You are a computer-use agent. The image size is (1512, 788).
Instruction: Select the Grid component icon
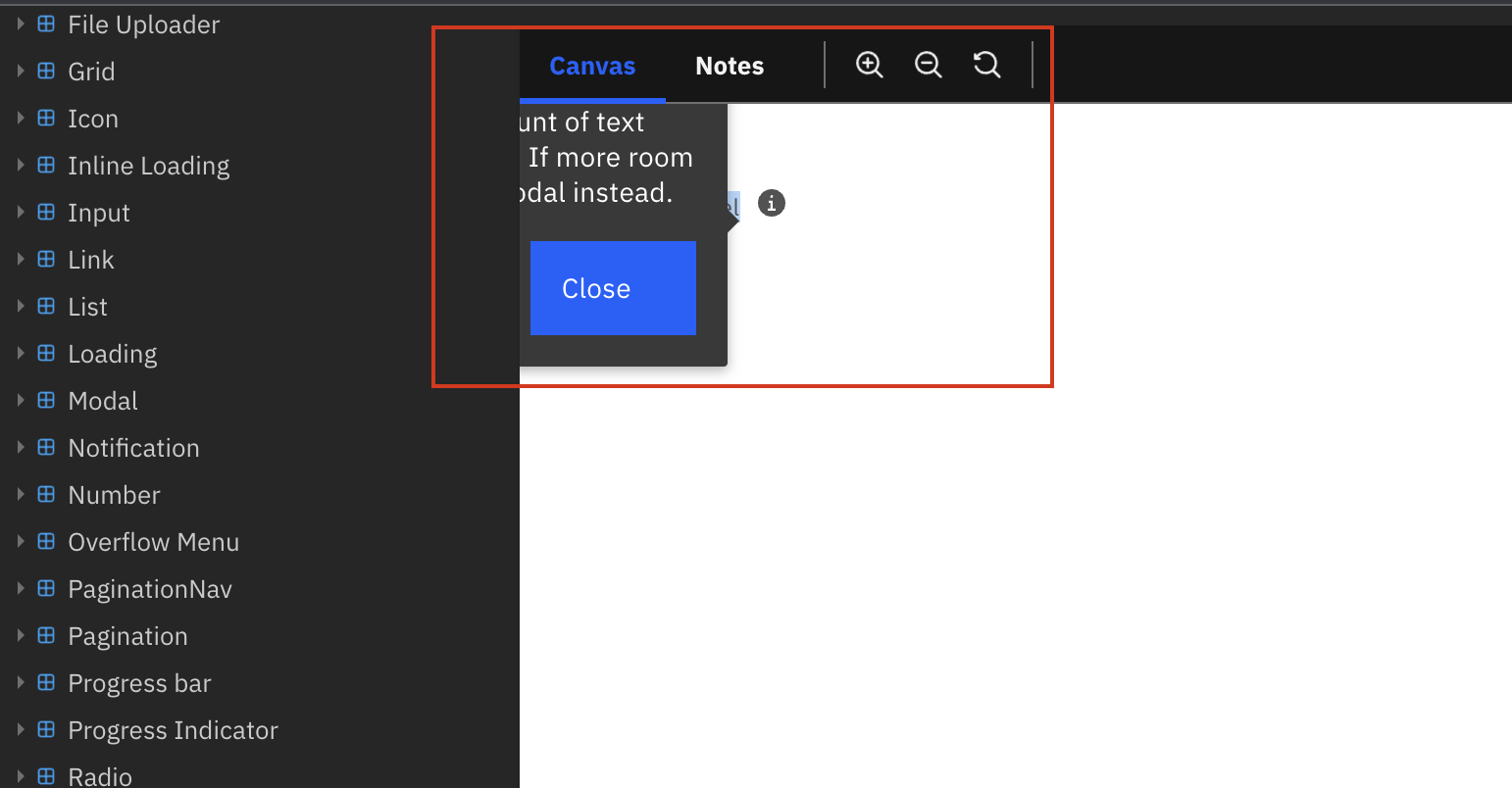click(46, 72)
